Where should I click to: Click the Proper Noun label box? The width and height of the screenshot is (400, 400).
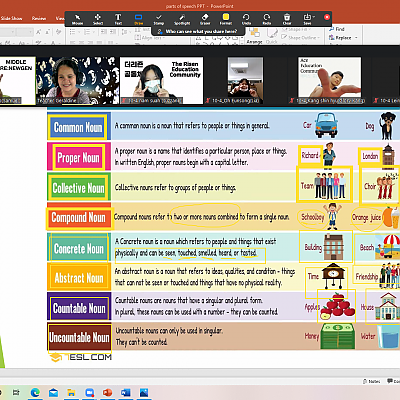[x=78, y=157]
